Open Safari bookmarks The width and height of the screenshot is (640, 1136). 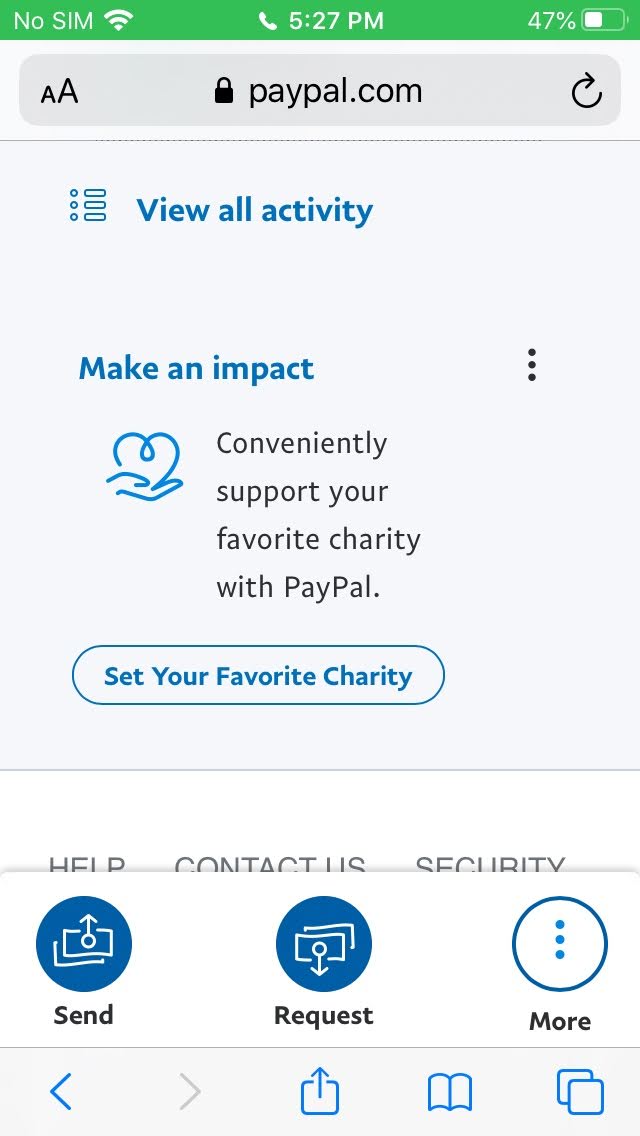pyautogui.click(x=449, y=1091)
